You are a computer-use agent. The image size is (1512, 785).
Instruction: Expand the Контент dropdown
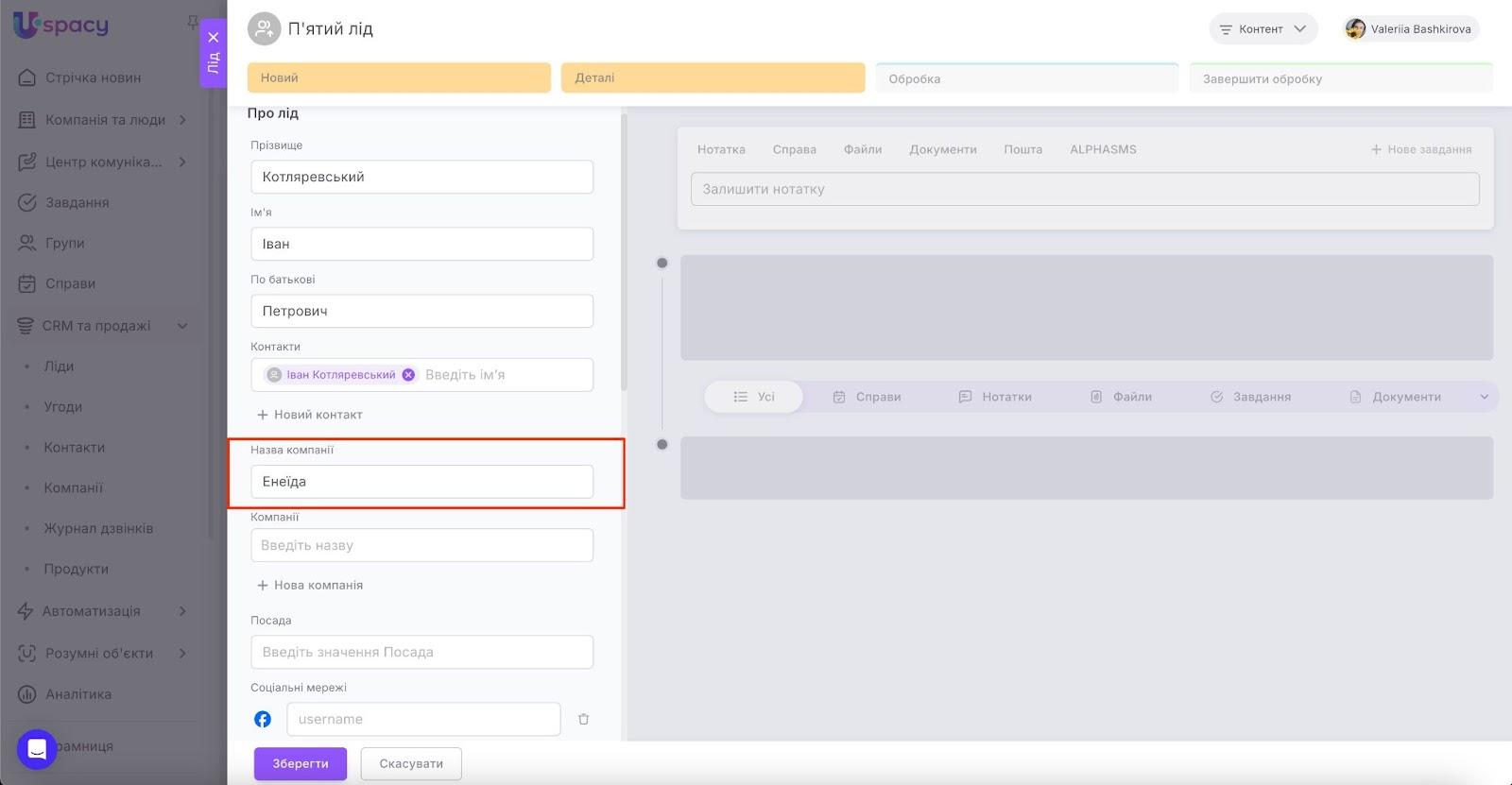coord(1263,29)
